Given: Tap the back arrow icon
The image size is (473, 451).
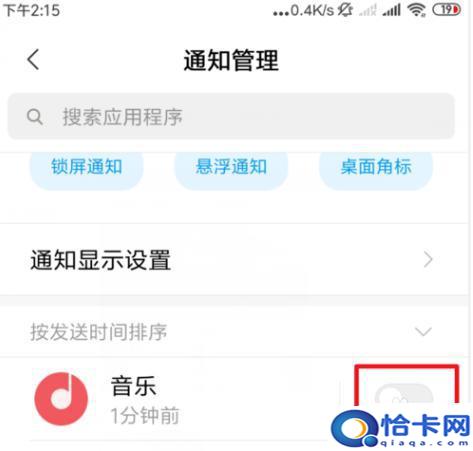Looking at the screenshot, I should click(33, 60).
